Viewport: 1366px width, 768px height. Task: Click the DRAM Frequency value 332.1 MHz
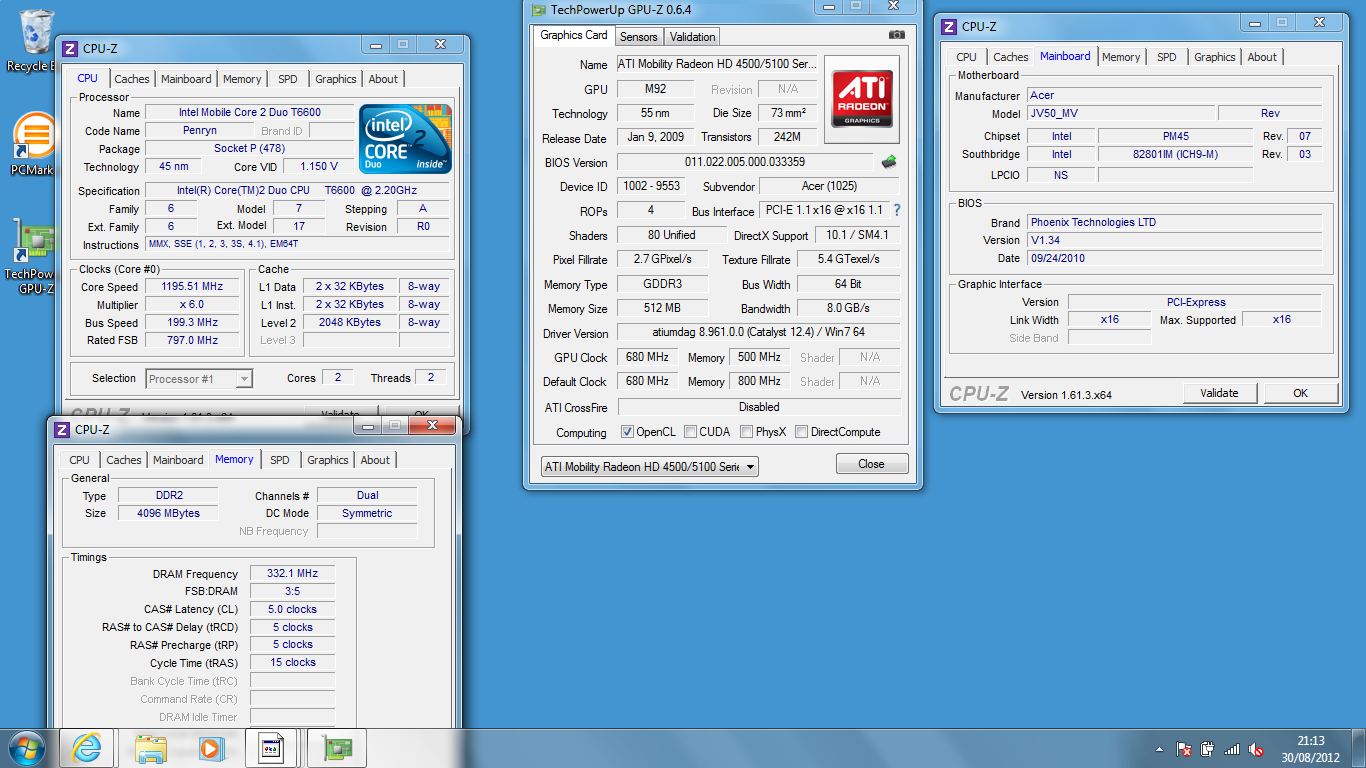(x=292, y=574)
